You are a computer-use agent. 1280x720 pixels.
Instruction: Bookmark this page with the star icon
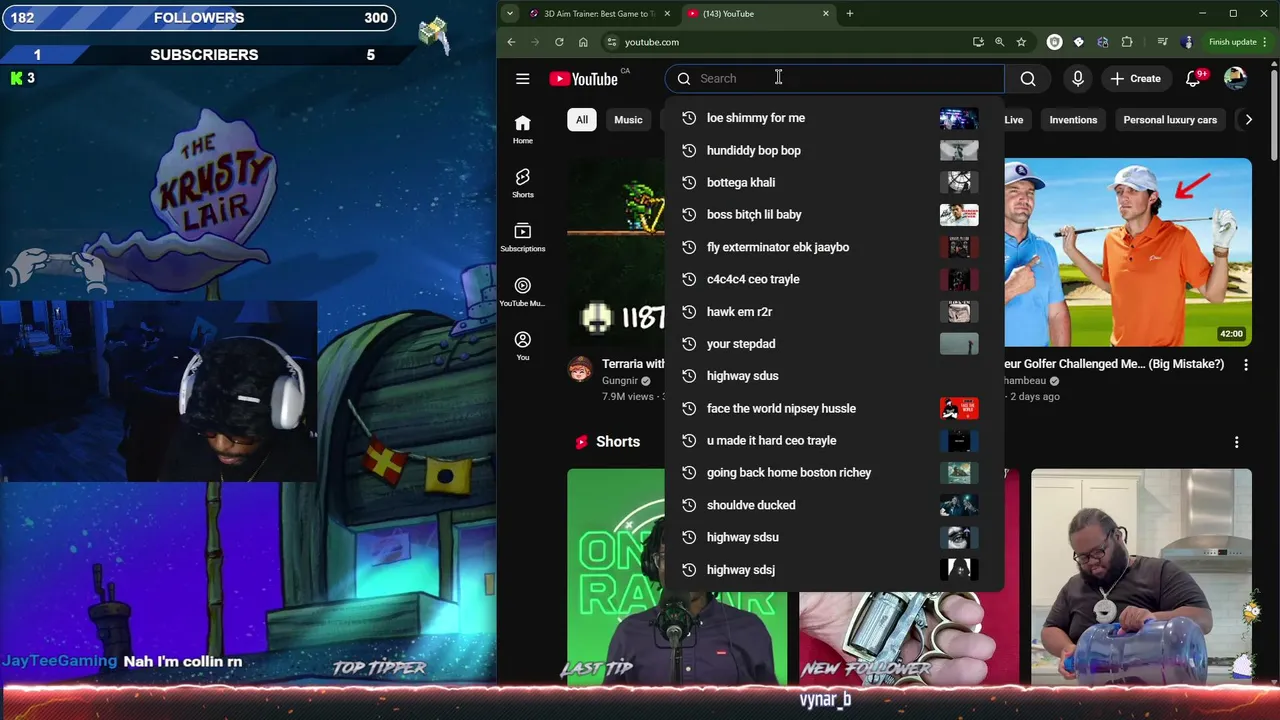coord(1021,42)
